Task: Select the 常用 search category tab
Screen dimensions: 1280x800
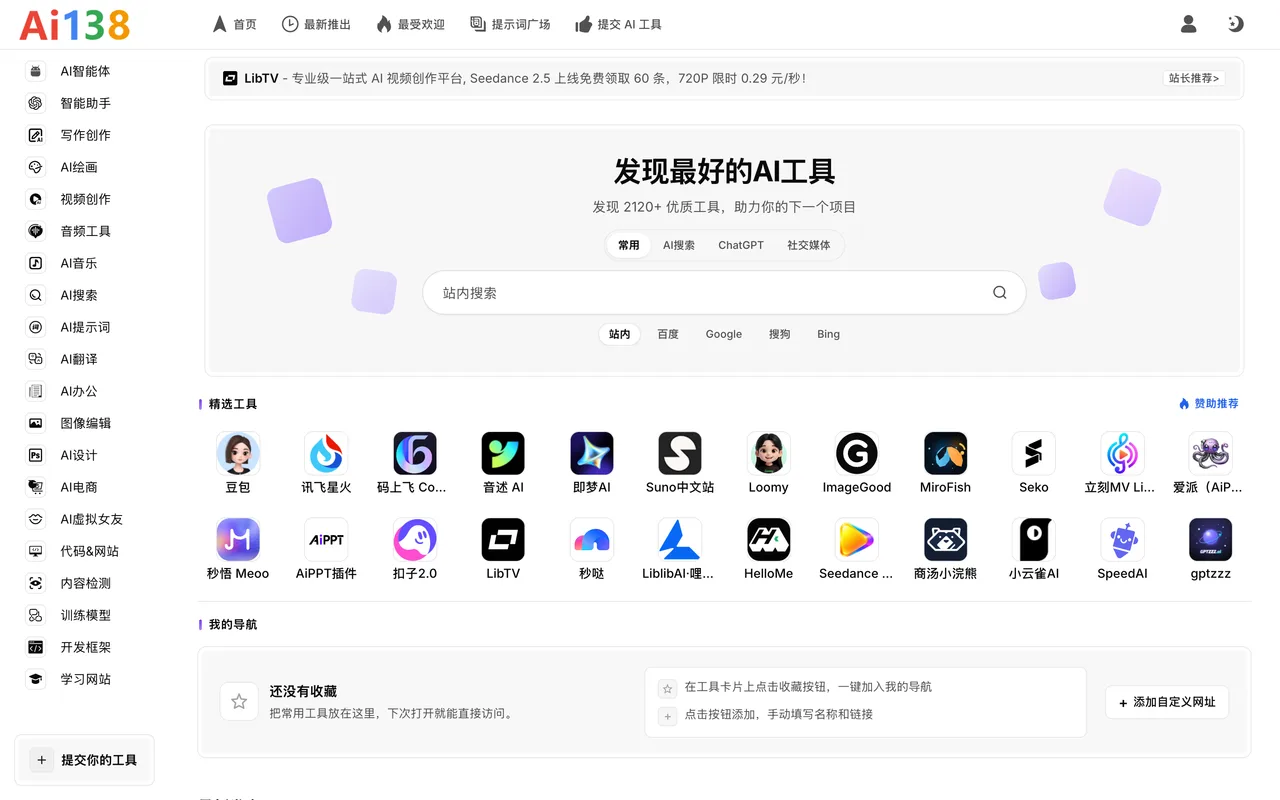Action: click(628, 245)
